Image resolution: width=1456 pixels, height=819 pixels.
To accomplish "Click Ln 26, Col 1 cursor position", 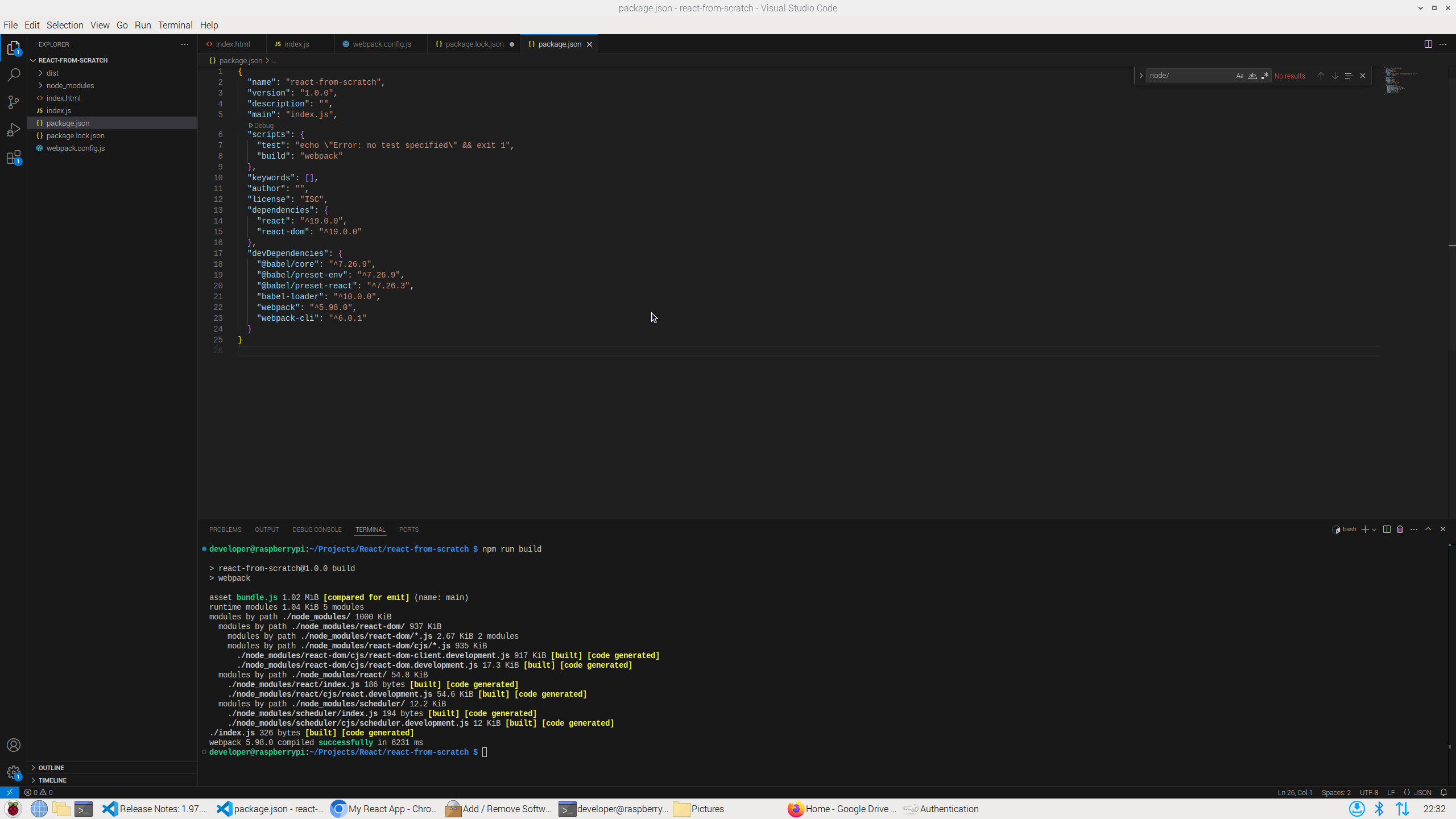I will point(1295,792).
